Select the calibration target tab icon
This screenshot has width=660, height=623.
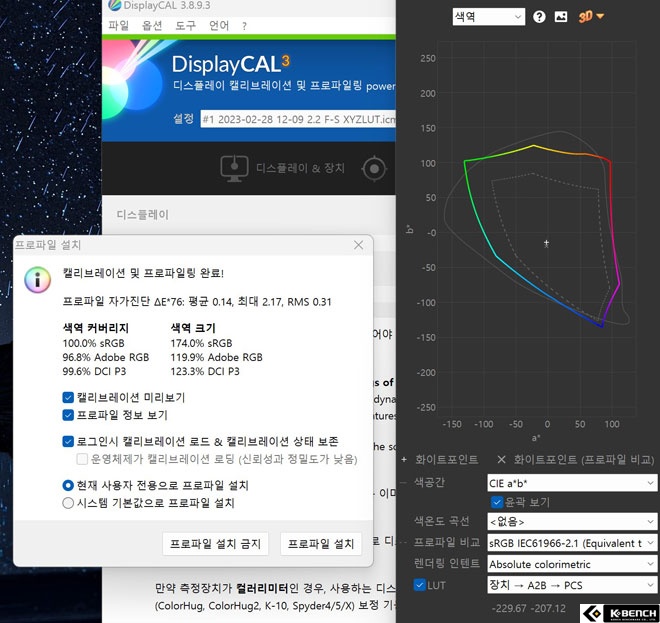pyautogui.click(x=374, y=169)
